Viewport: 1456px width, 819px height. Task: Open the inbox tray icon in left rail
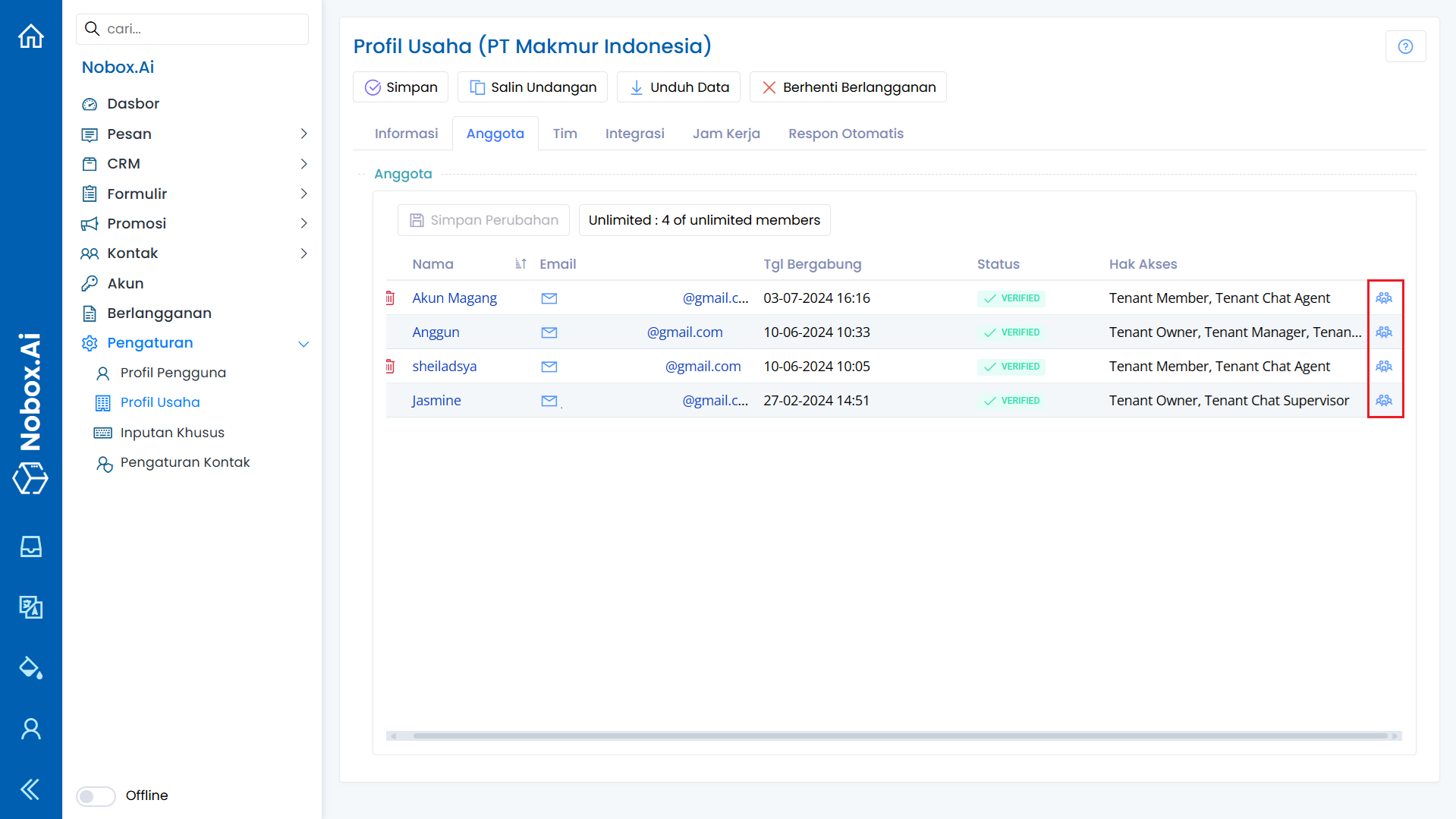(31, 547)
